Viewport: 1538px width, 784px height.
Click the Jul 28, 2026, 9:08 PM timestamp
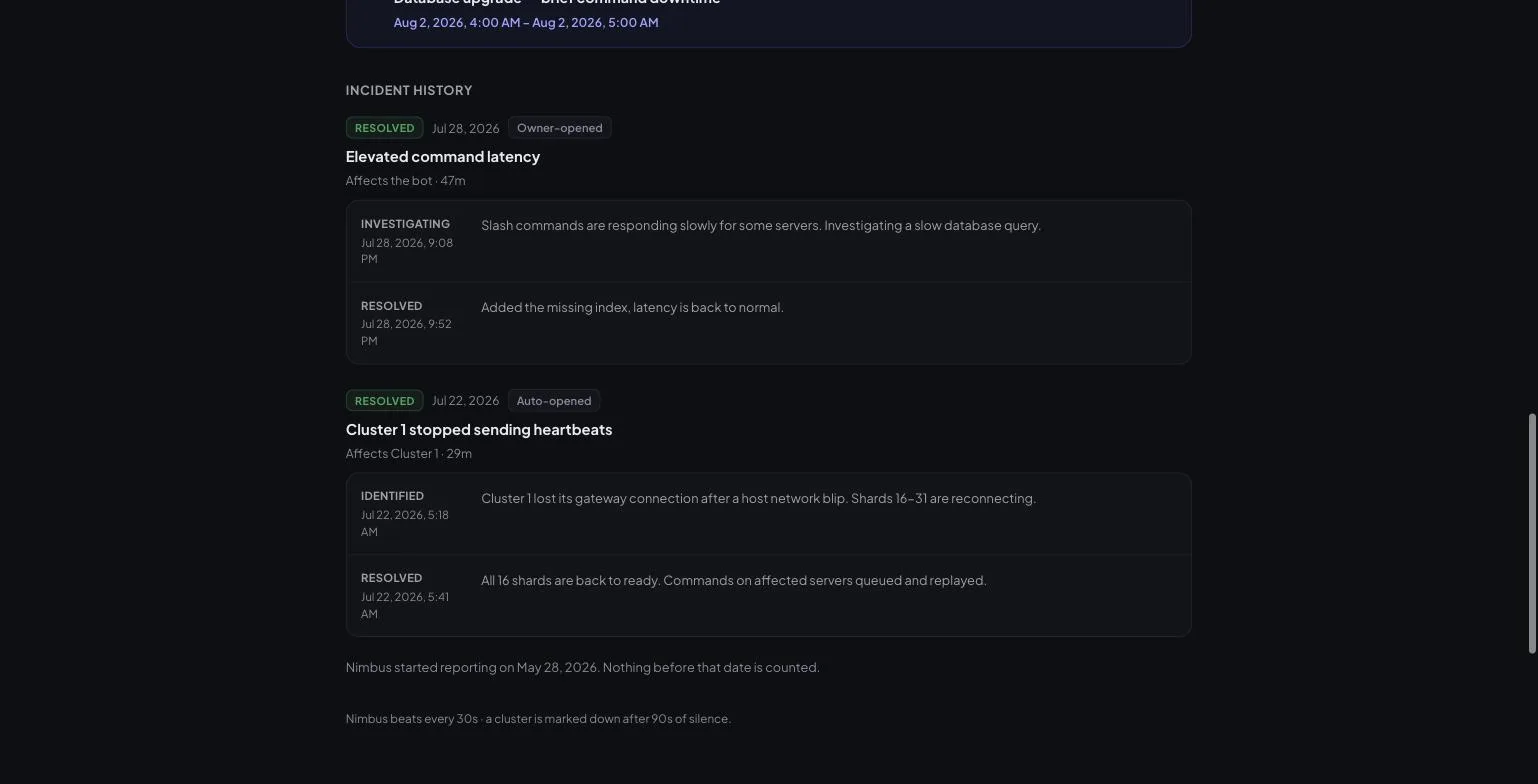[x=407, y=251]
